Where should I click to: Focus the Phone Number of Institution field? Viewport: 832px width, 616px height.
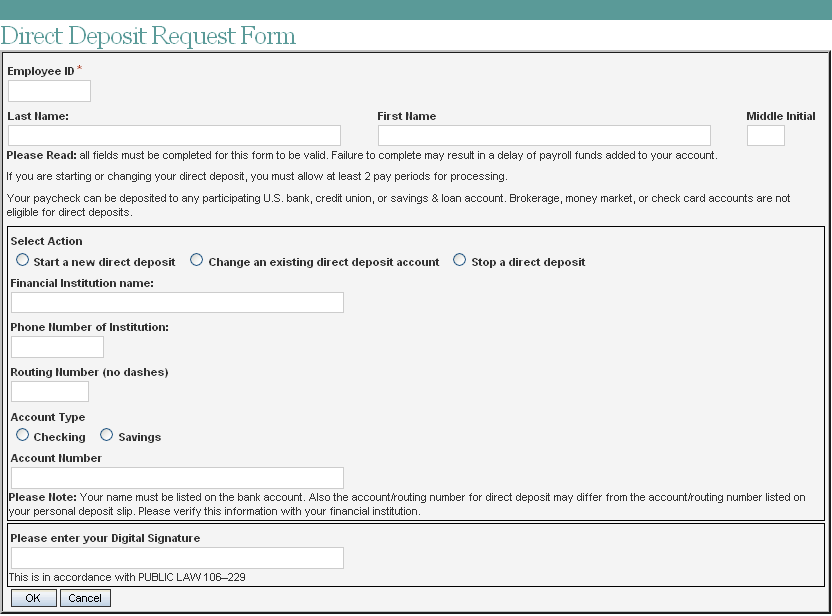(x=57, y=347)
